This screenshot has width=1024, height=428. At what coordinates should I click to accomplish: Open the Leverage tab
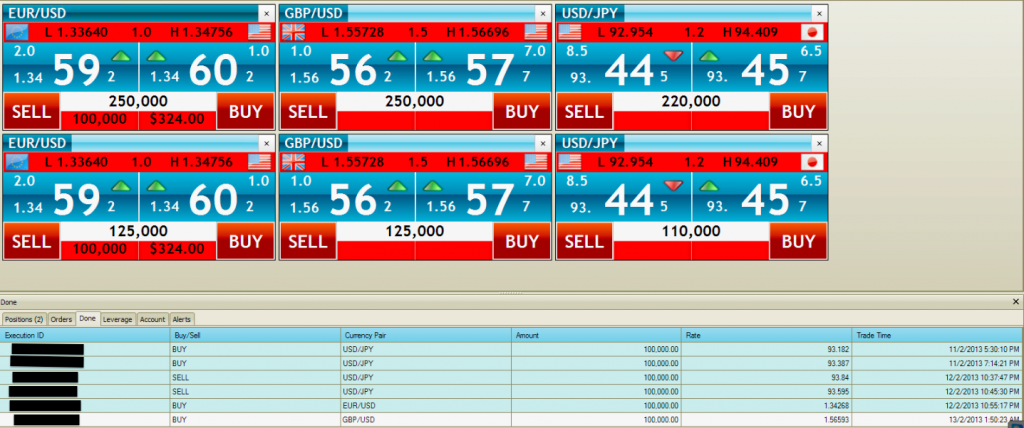116,319
